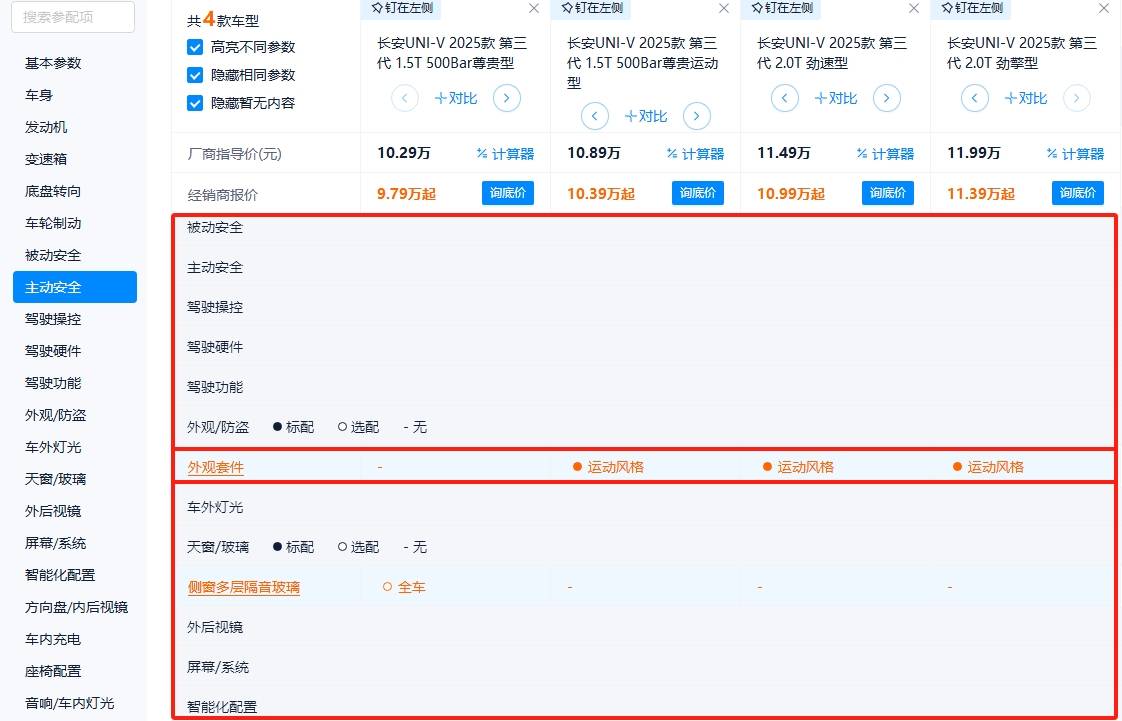This screenshot has height=721, width=1122.
Task: Add 2.0T 劲速型 to 对比
Action: coord(836,98)
